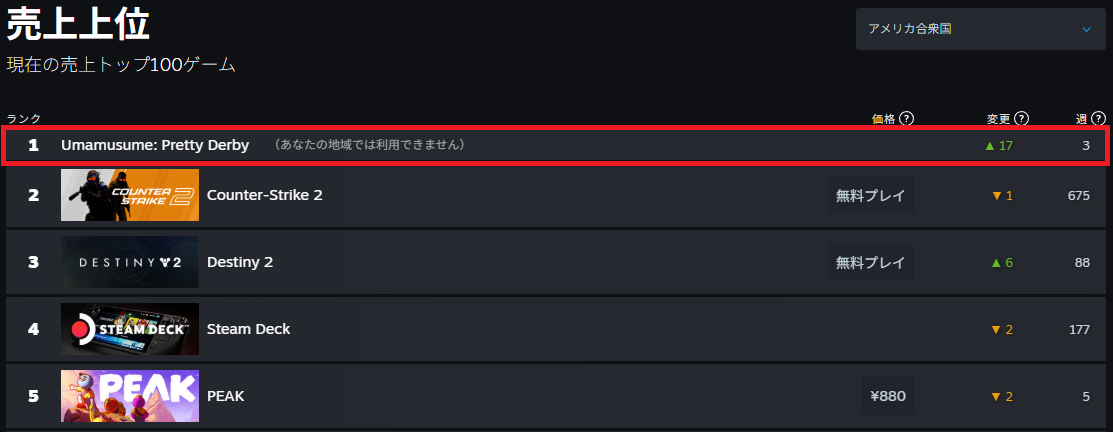Click the ランク column header

click(24, 119)
